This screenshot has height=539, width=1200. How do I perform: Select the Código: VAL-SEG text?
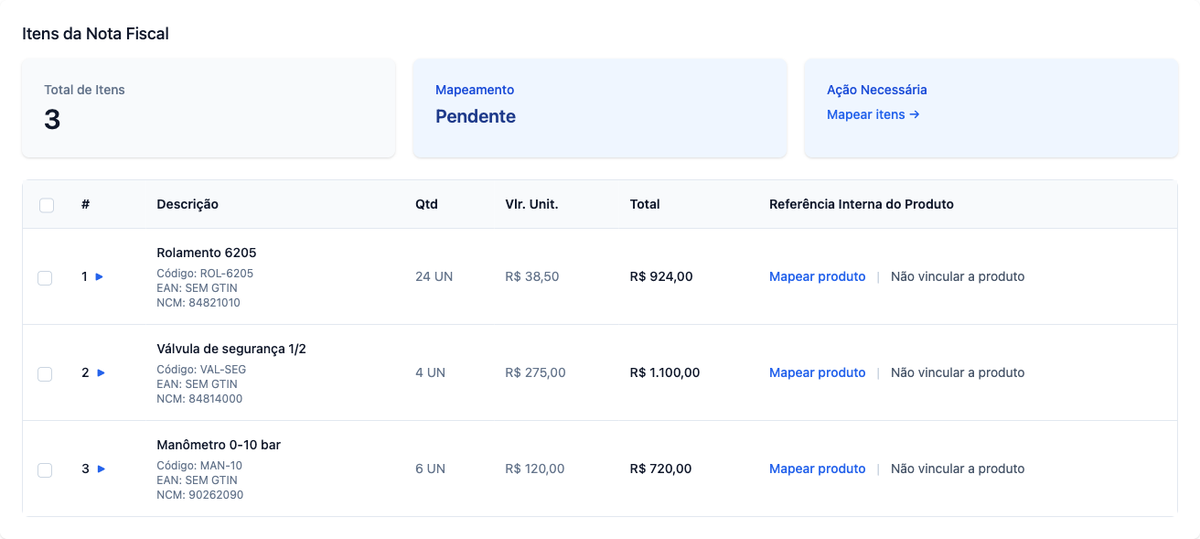(201, 369)
